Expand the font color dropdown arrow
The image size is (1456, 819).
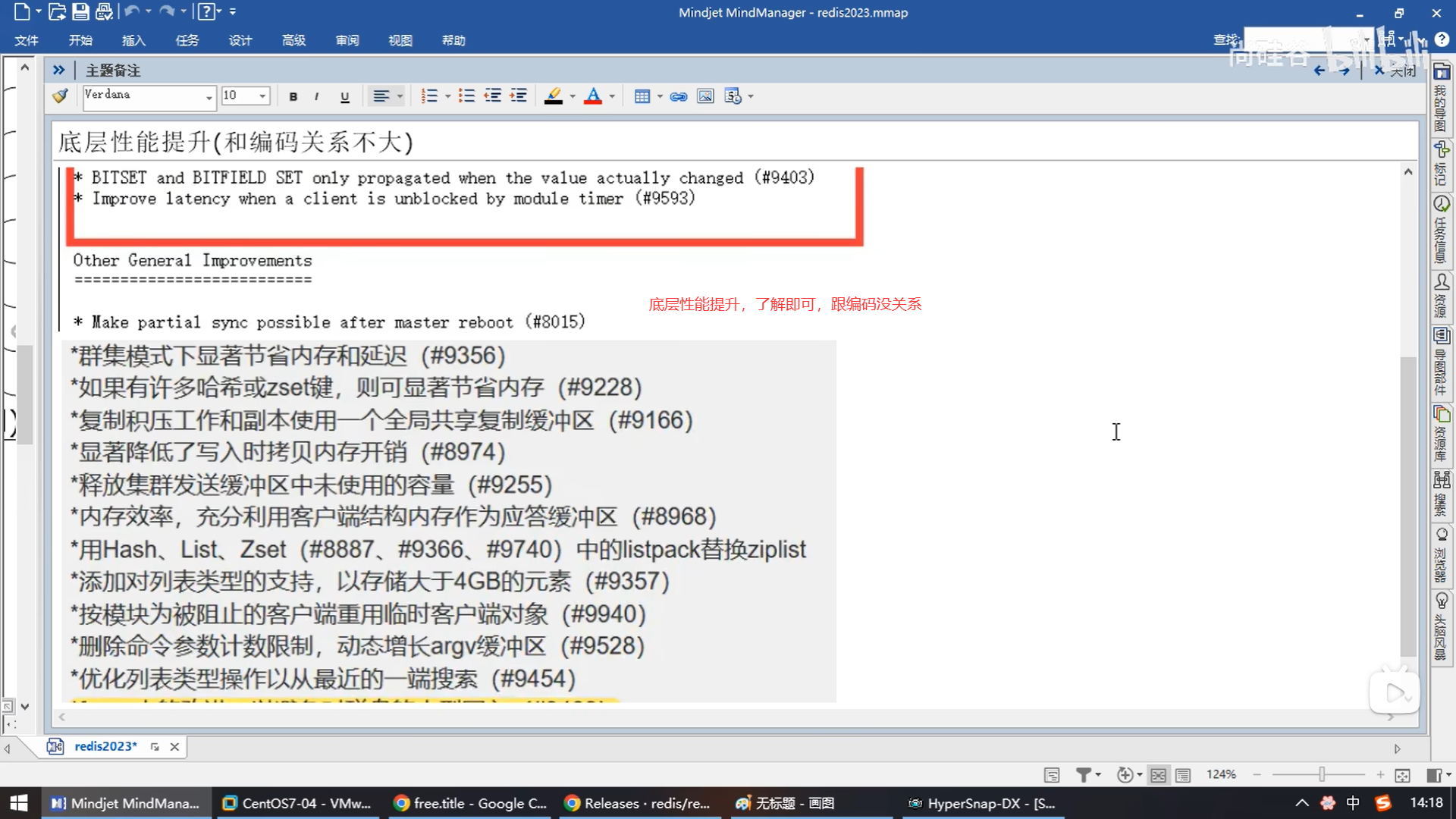(612, 96)
